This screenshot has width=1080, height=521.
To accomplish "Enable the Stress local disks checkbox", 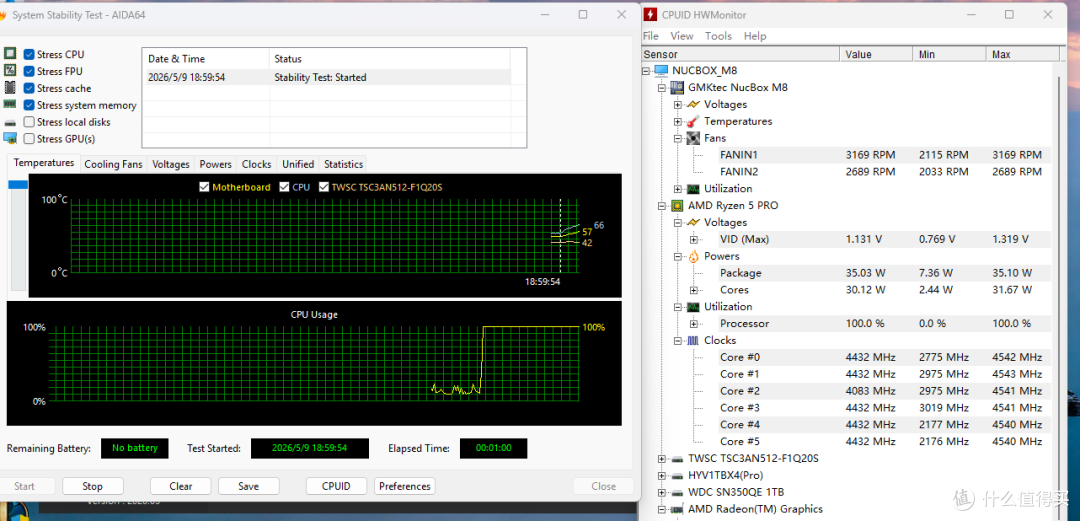I will [x=29, y=122].
